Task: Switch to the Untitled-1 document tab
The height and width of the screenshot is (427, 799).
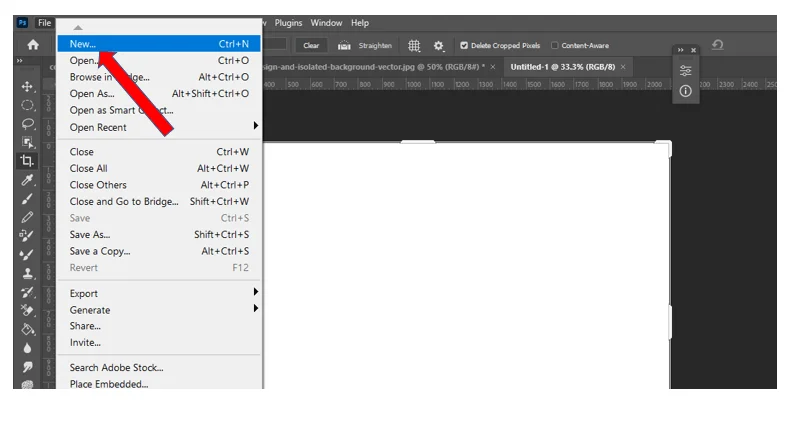Action: pos(563,67)
